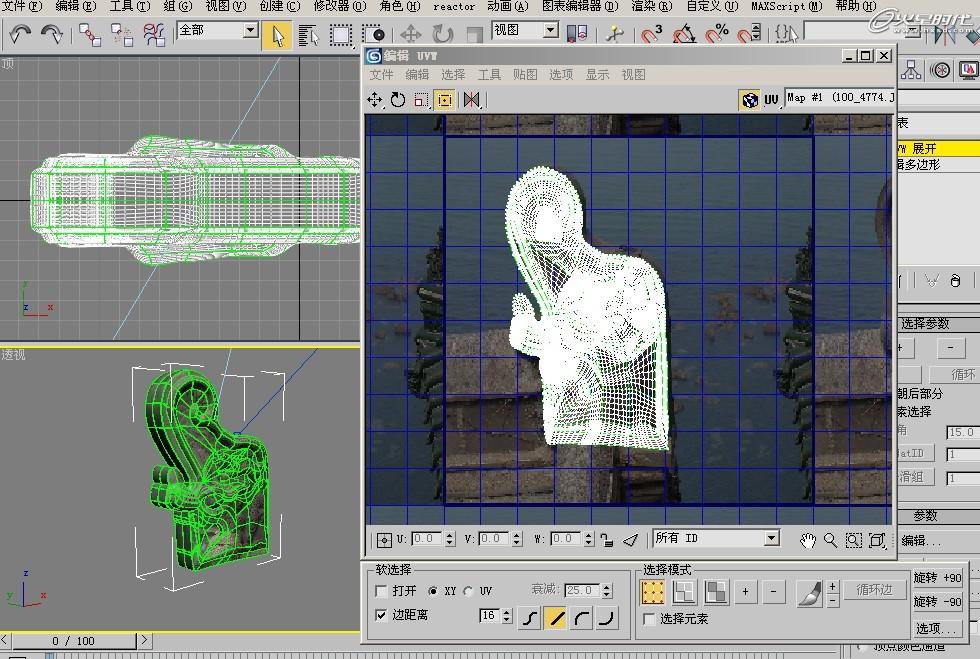980x659 pixels.
Task: Select Scale tool in Edit UVW window
Action: [x=421, y=99]
